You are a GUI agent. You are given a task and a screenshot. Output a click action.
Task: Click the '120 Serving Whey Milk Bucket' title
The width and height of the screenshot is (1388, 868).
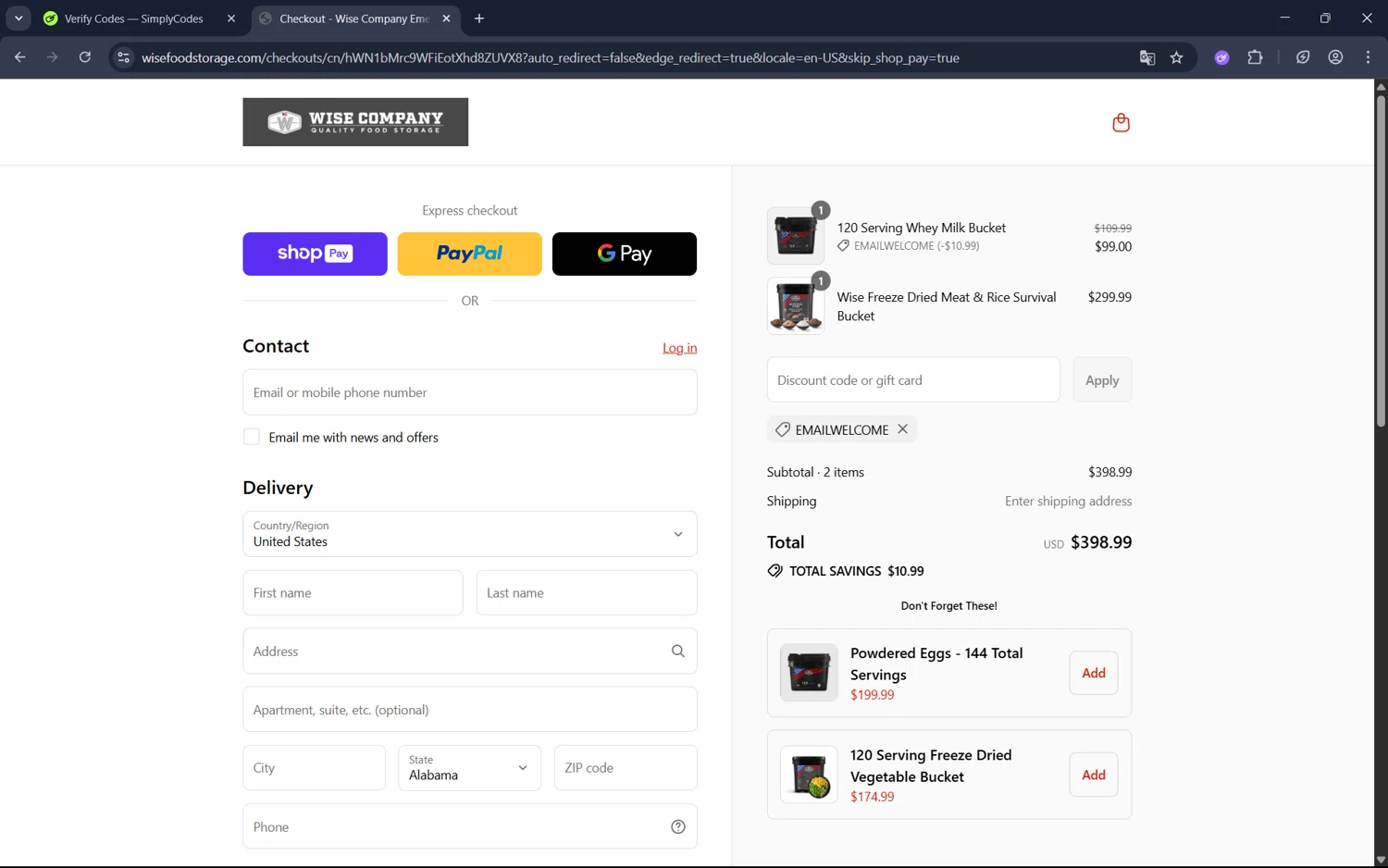[x=922, y=228]
